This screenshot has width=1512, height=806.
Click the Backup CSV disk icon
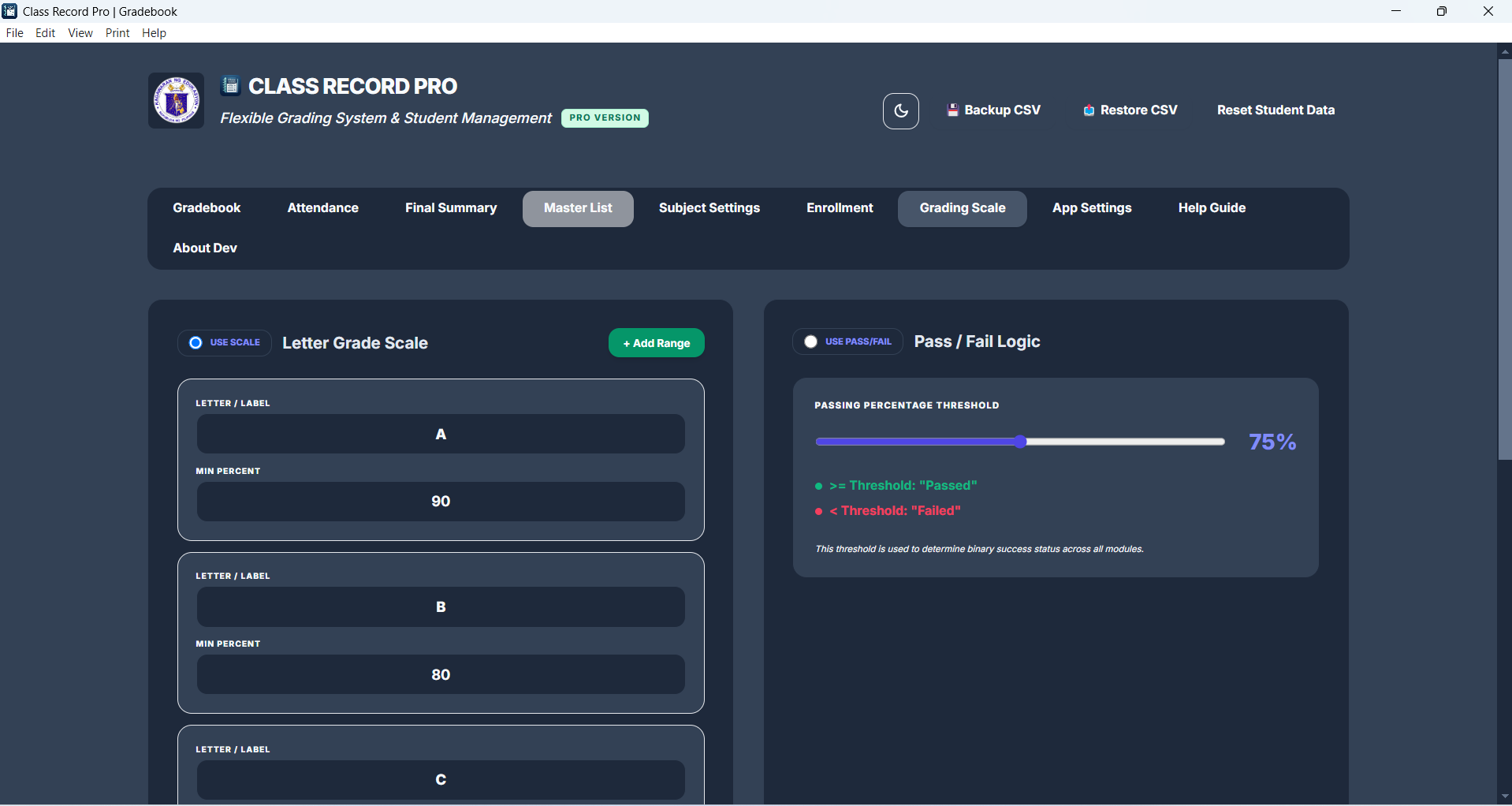[952, 110]
